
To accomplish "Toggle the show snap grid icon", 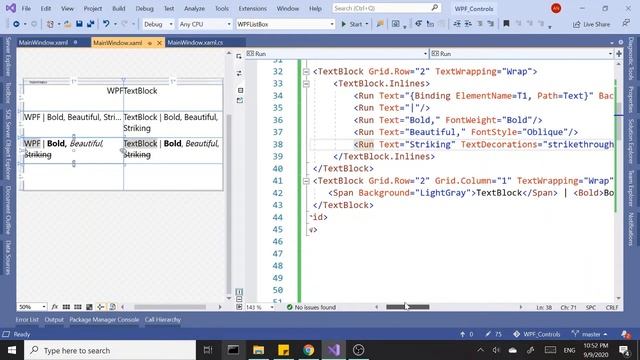I will click(x=66, y=307).
